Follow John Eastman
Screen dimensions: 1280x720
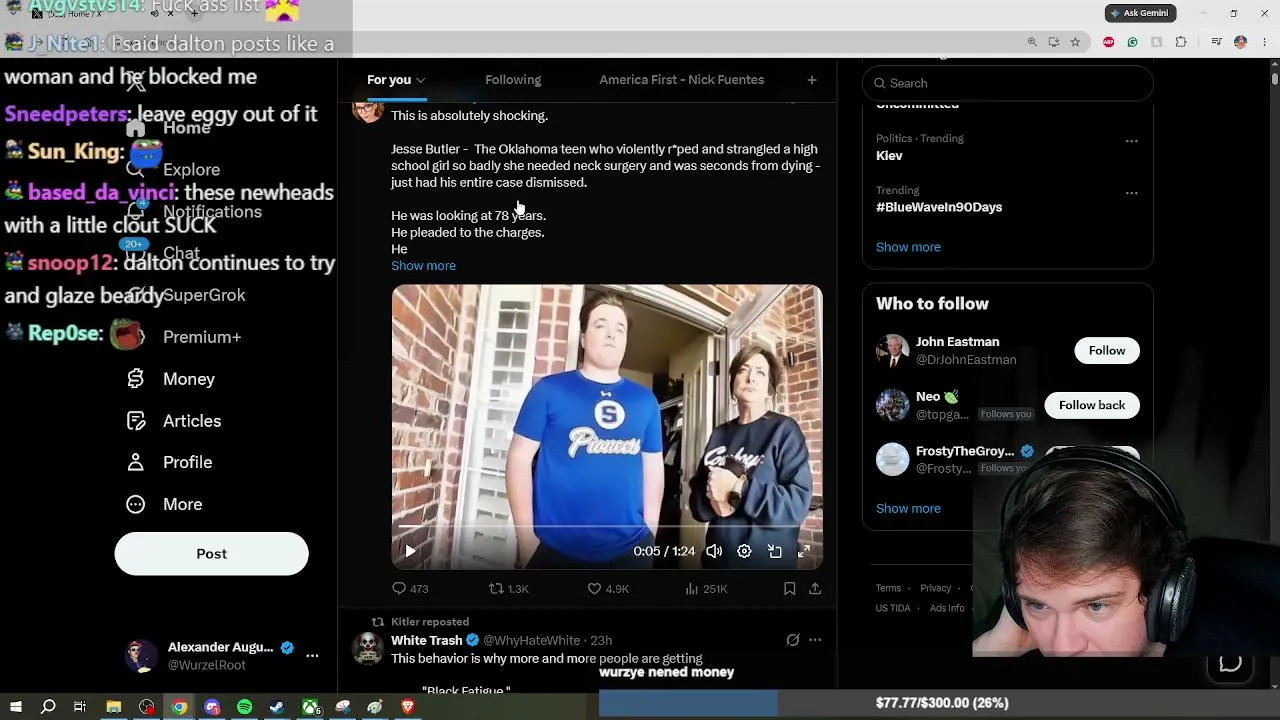[1107, 350]
